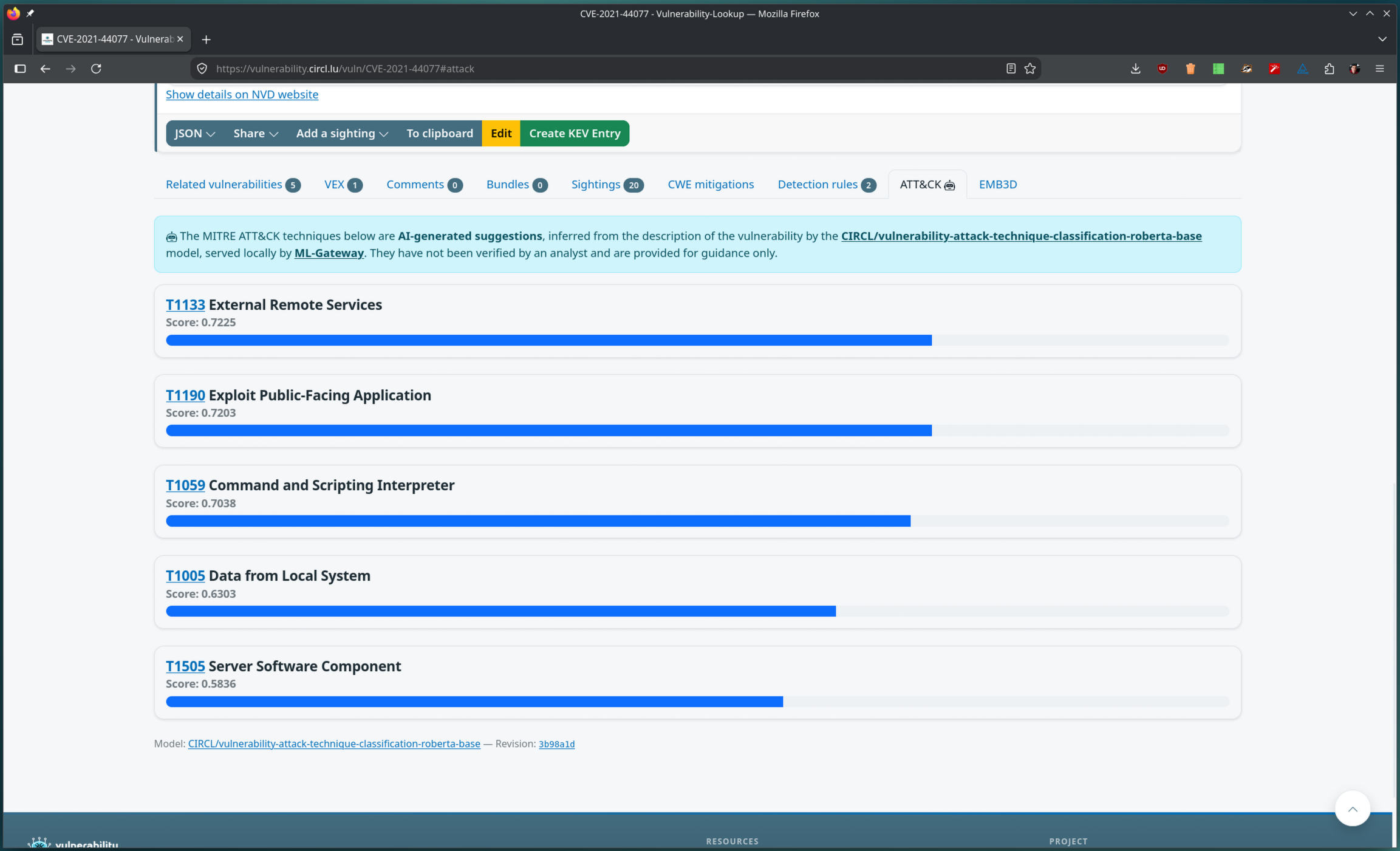The image size is (1400, 851).
Task: Open roberta-base model link in info banner
Action: pos(1021,236)
